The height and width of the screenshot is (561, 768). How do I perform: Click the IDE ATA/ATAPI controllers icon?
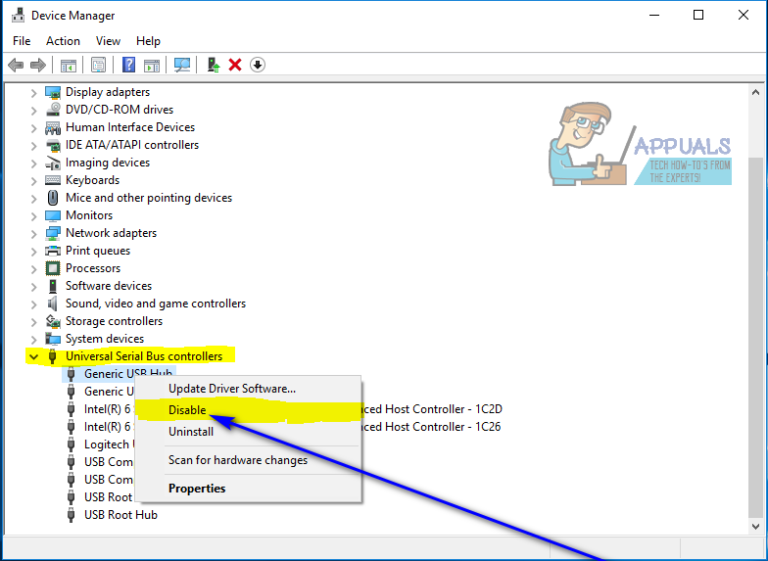tap(53, 145)
